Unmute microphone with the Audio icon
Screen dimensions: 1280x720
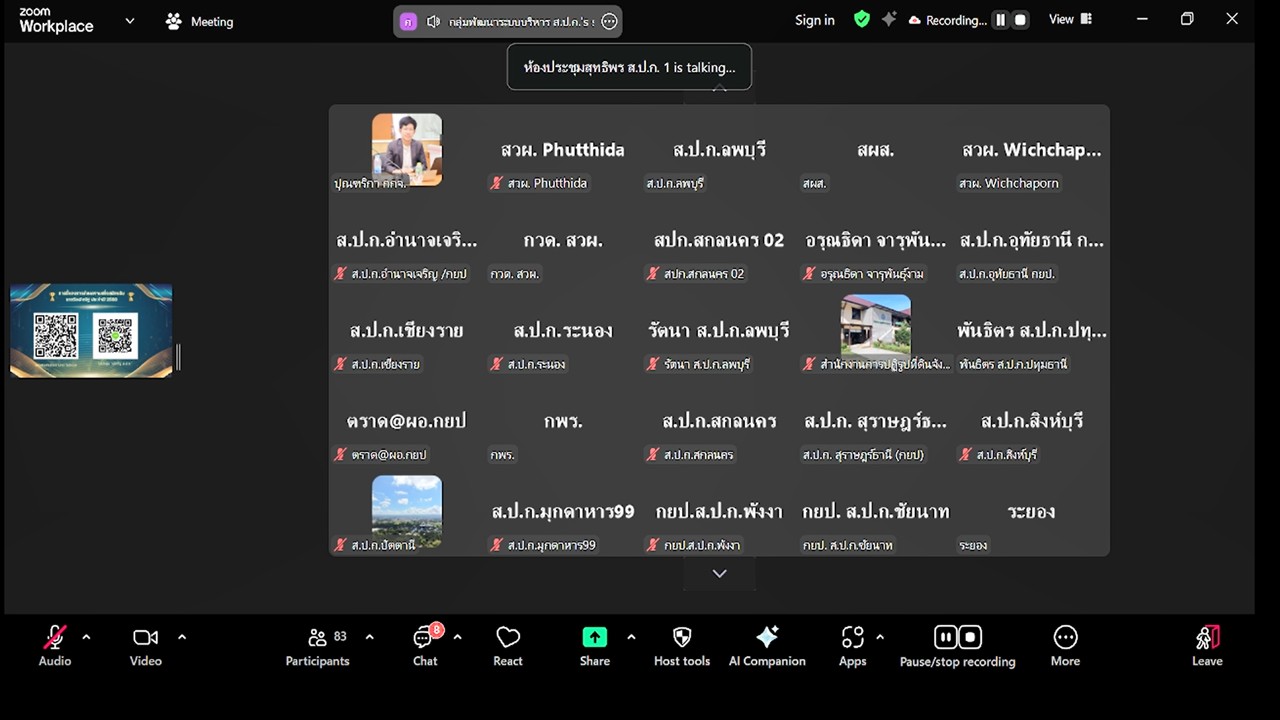[54, 637]
